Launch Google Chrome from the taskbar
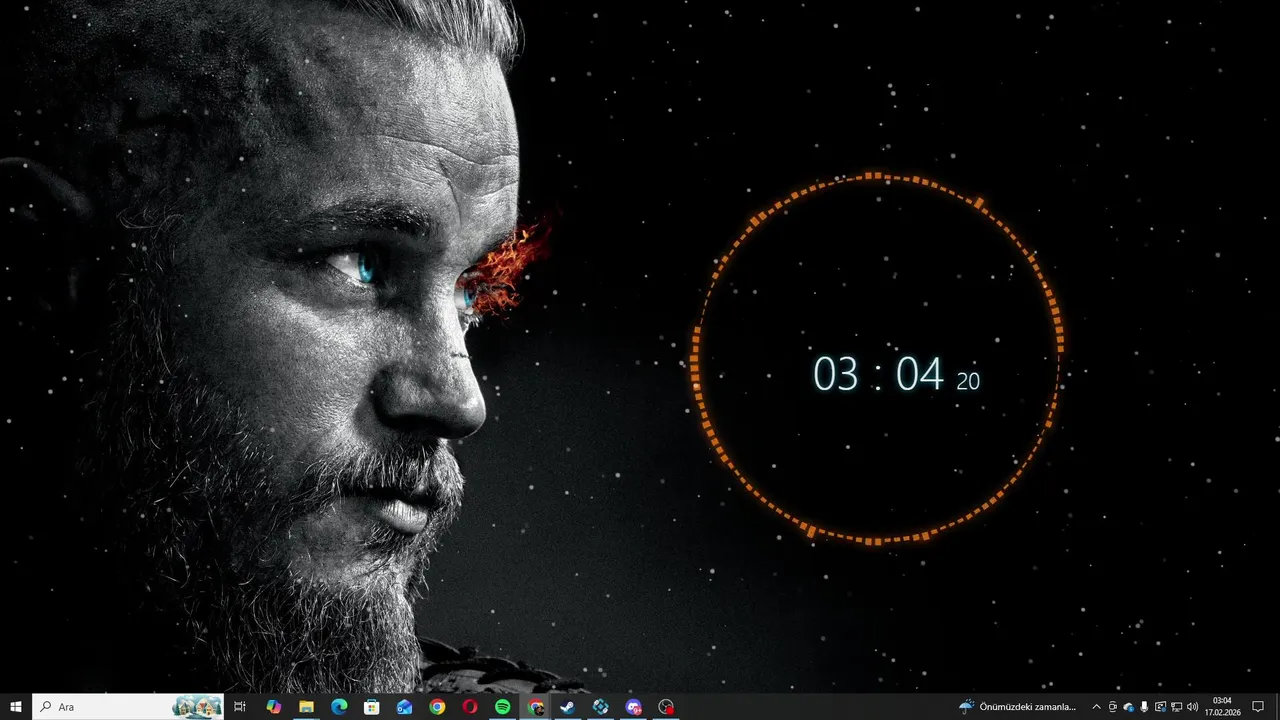This screenshot has width=1280, height=720. click(437, 707)
